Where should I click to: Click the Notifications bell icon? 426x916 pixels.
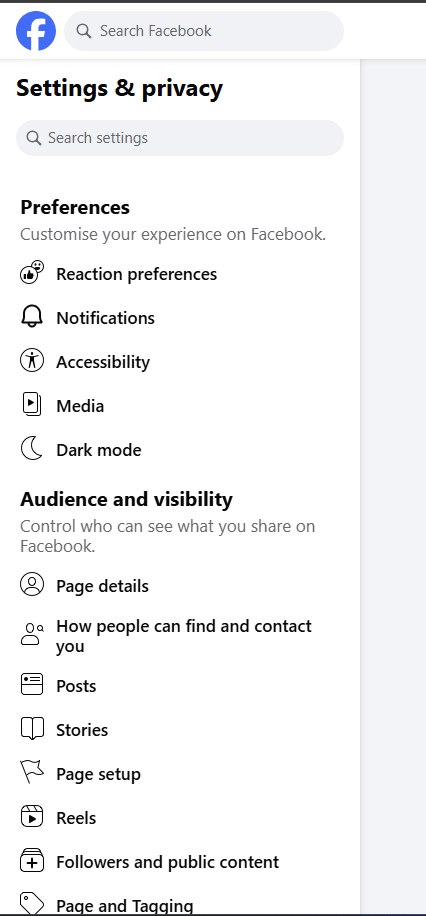(32, 317)
